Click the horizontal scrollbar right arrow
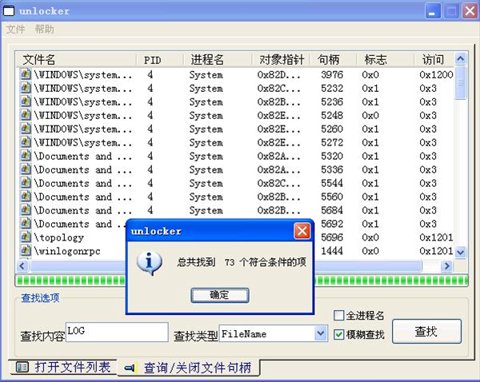Screen dimensions: 480x382 point(447,266)
